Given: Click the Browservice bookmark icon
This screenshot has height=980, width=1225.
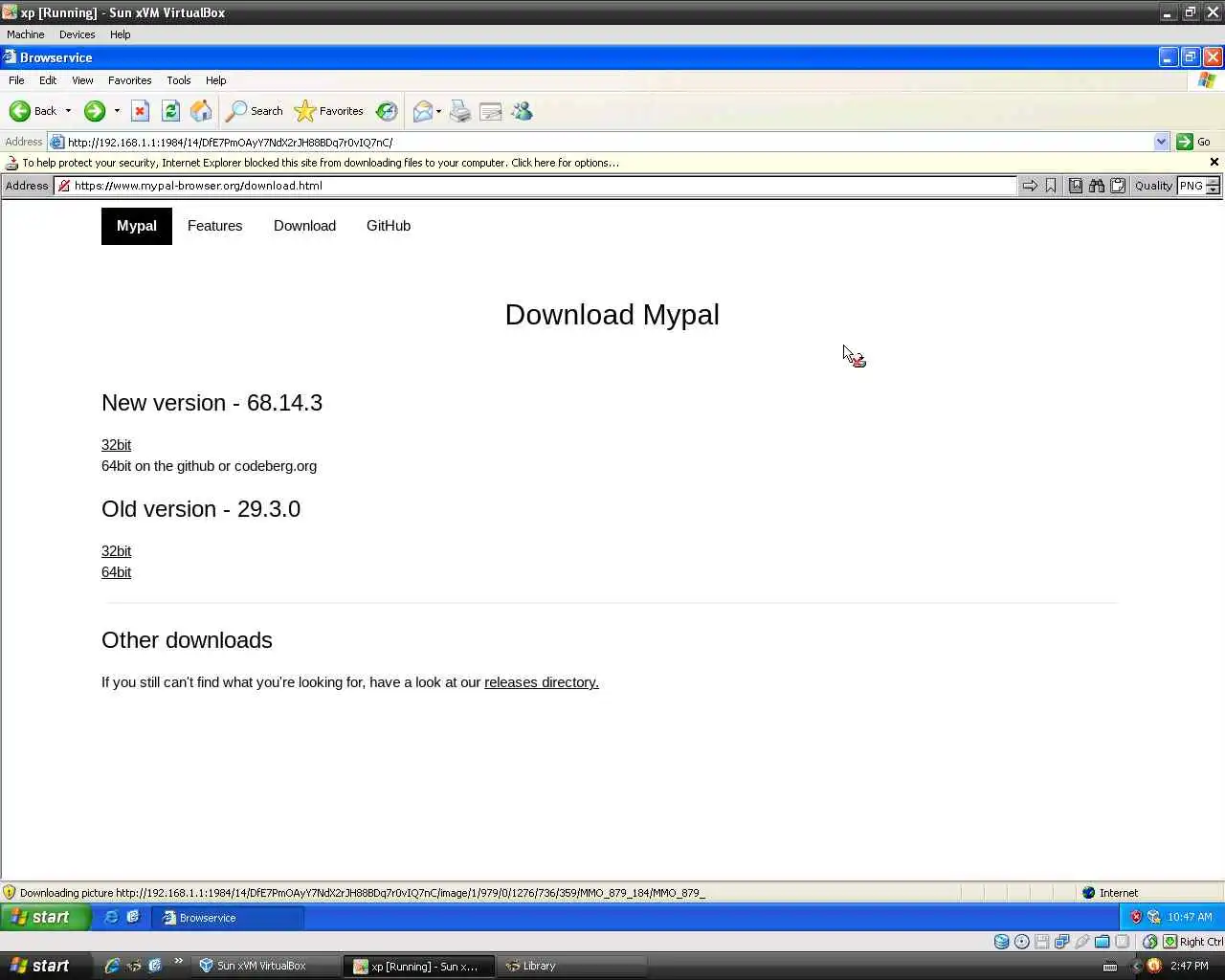Looking at the screenshot, I should point(1051,186).
